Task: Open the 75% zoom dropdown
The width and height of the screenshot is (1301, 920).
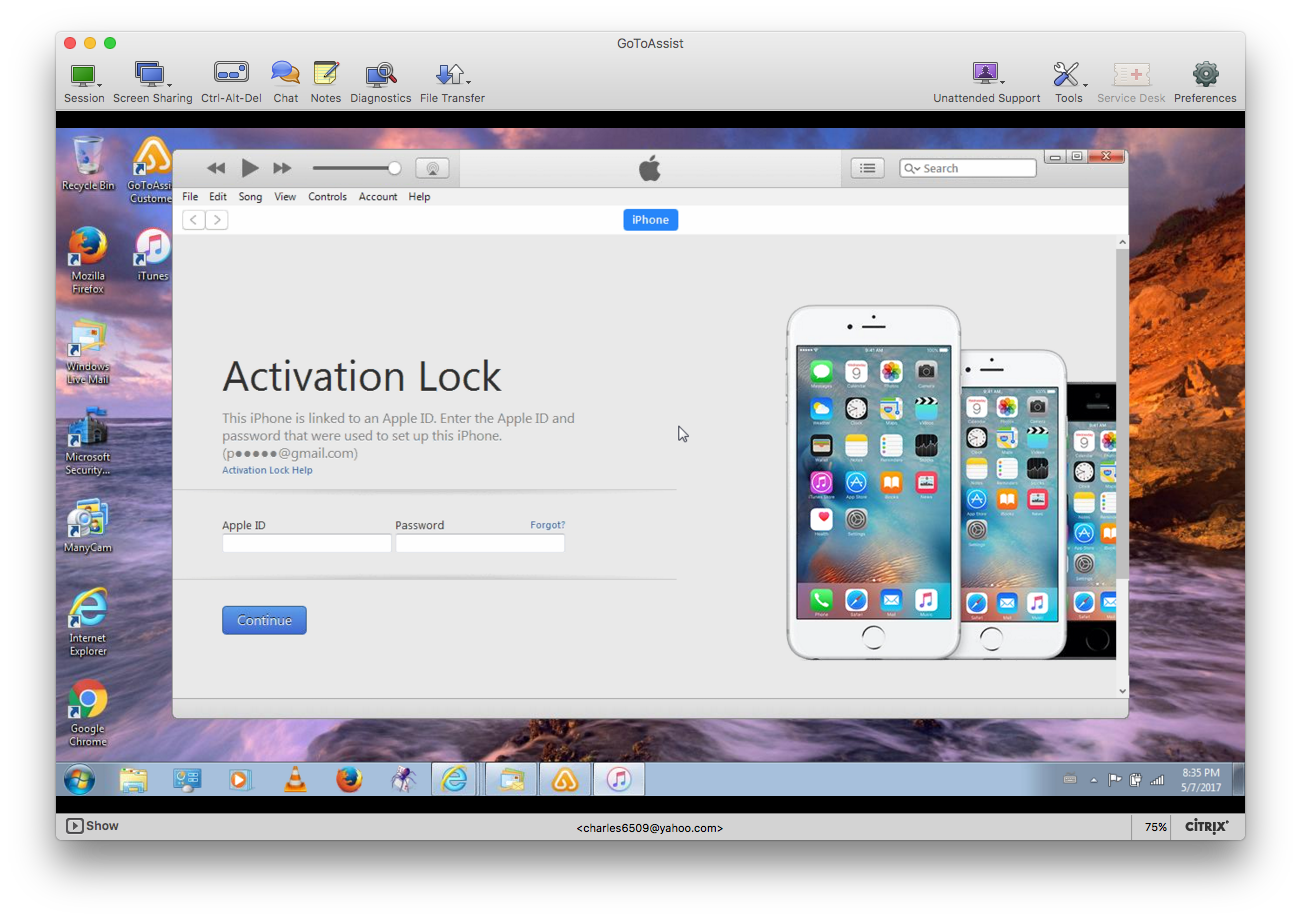Action: tap(1156, 827)
